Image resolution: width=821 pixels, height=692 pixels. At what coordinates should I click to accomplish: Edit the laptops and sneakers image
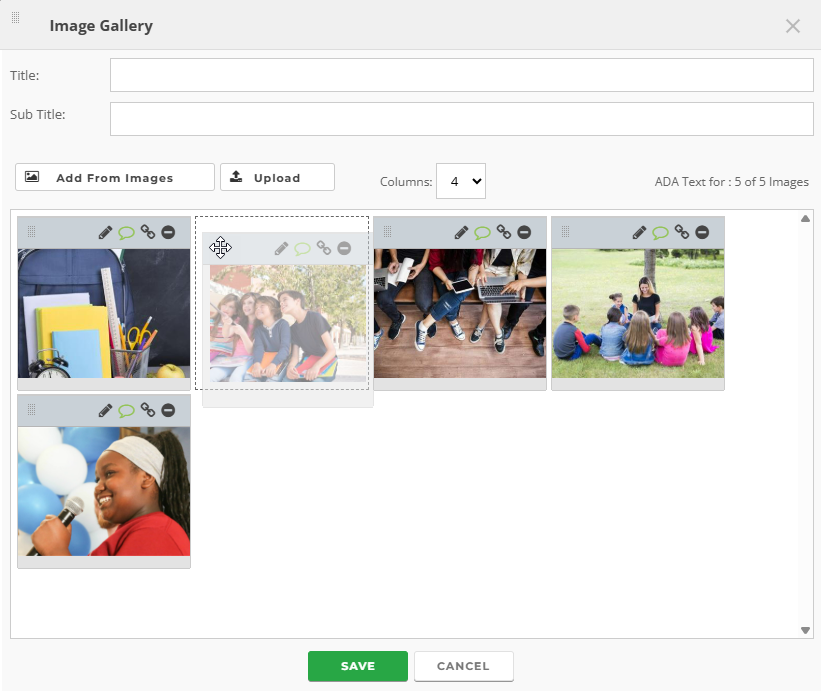(461, 232)
